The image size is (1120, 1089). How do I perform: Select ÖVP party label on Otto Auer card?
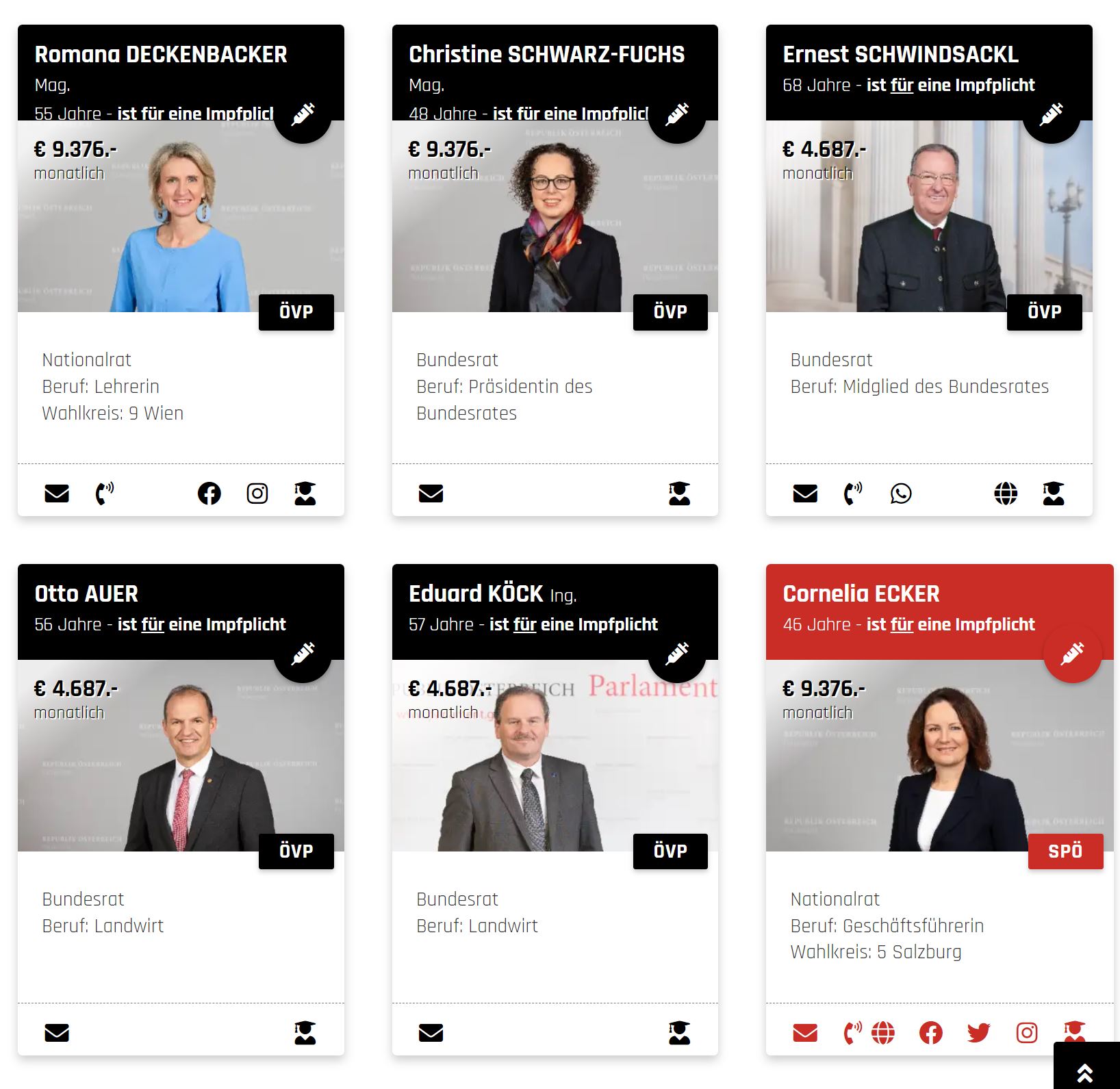[x=296, y=851]
